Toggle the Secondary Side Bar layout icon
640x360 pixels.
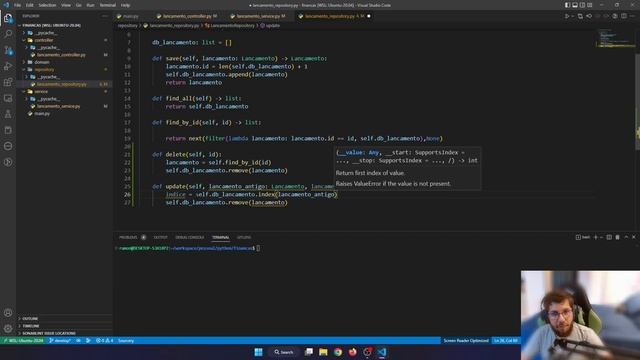582,5
